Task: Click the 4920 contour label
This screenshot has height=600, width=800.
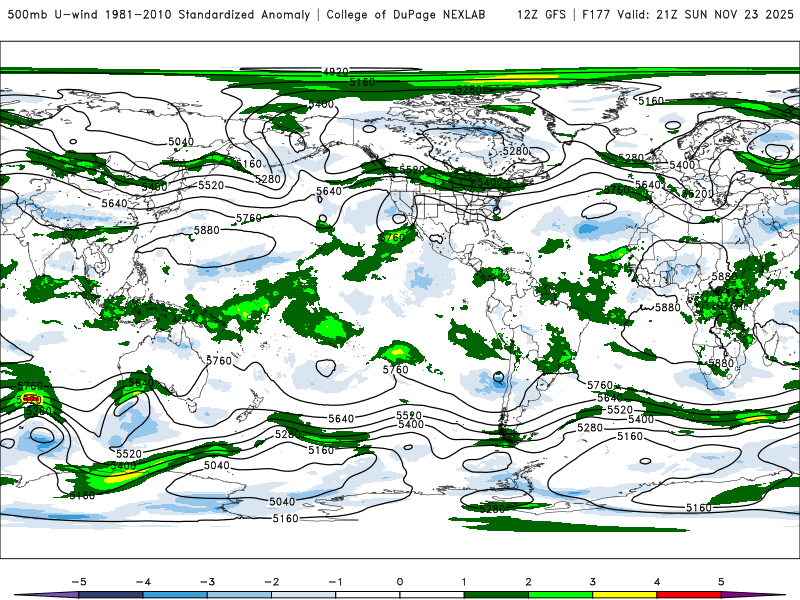Action: point(335,72)
